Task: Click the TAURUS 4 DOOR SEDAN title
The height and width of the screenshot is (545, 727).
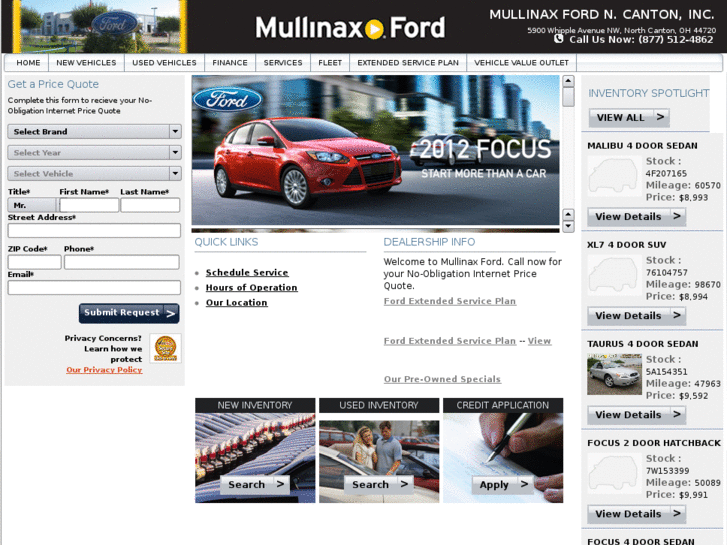Action: 643,344
